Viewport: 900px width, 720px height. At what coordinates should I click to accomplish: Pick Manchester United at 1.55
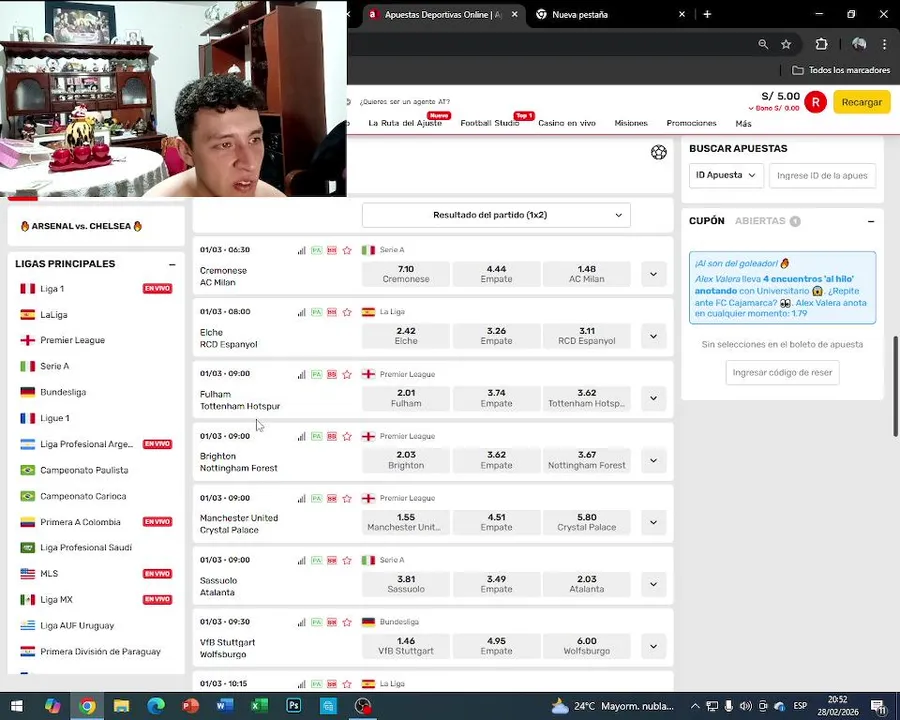click(x=406, y=522)
